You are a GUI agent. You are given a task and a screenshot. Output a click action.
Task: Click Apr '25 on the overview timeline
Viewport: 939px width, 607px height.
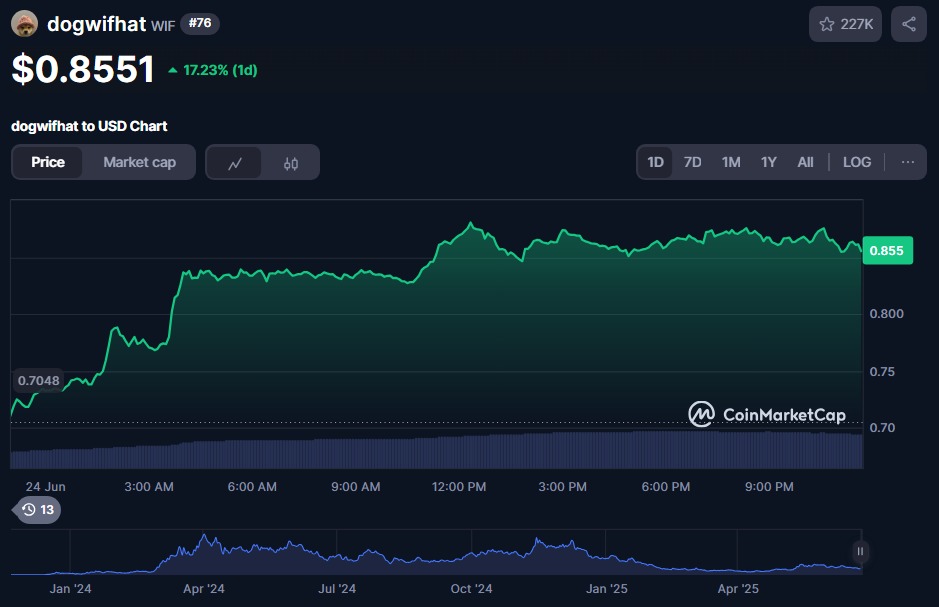(x=738, y=589)
